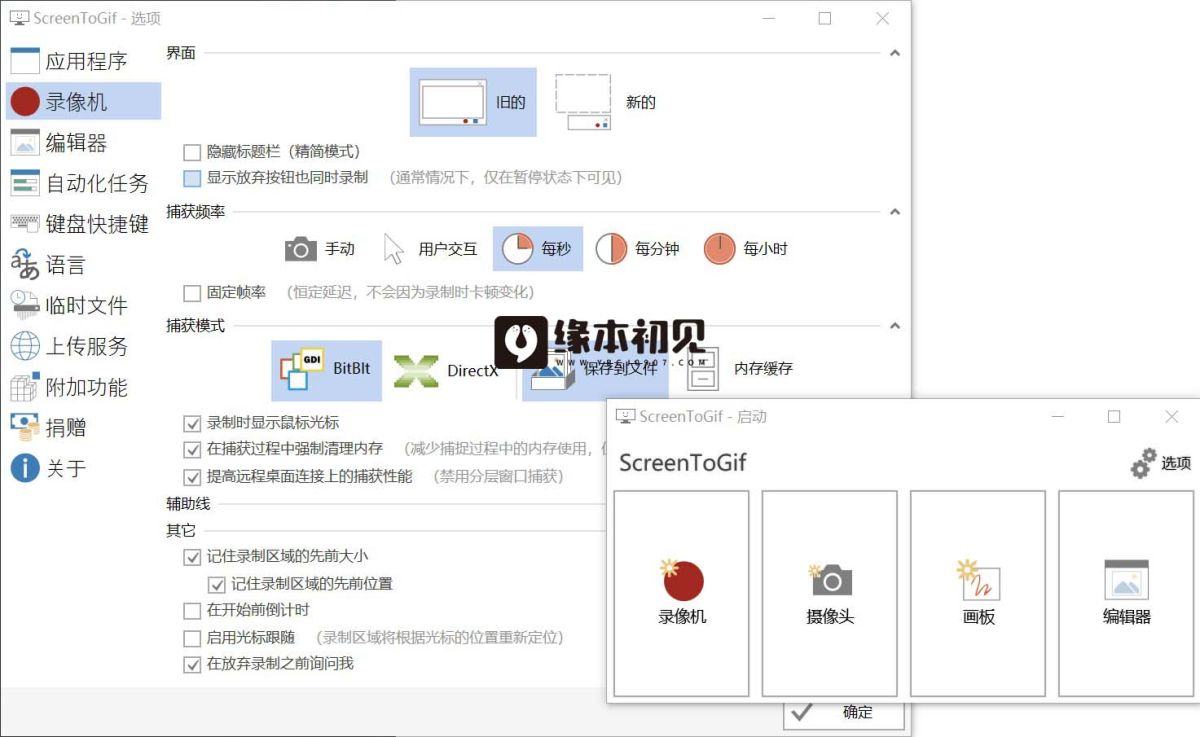The image size is (1200, 737).
Task: Select 用户交互 capture frequency
Action: click(x=431, y=249)
